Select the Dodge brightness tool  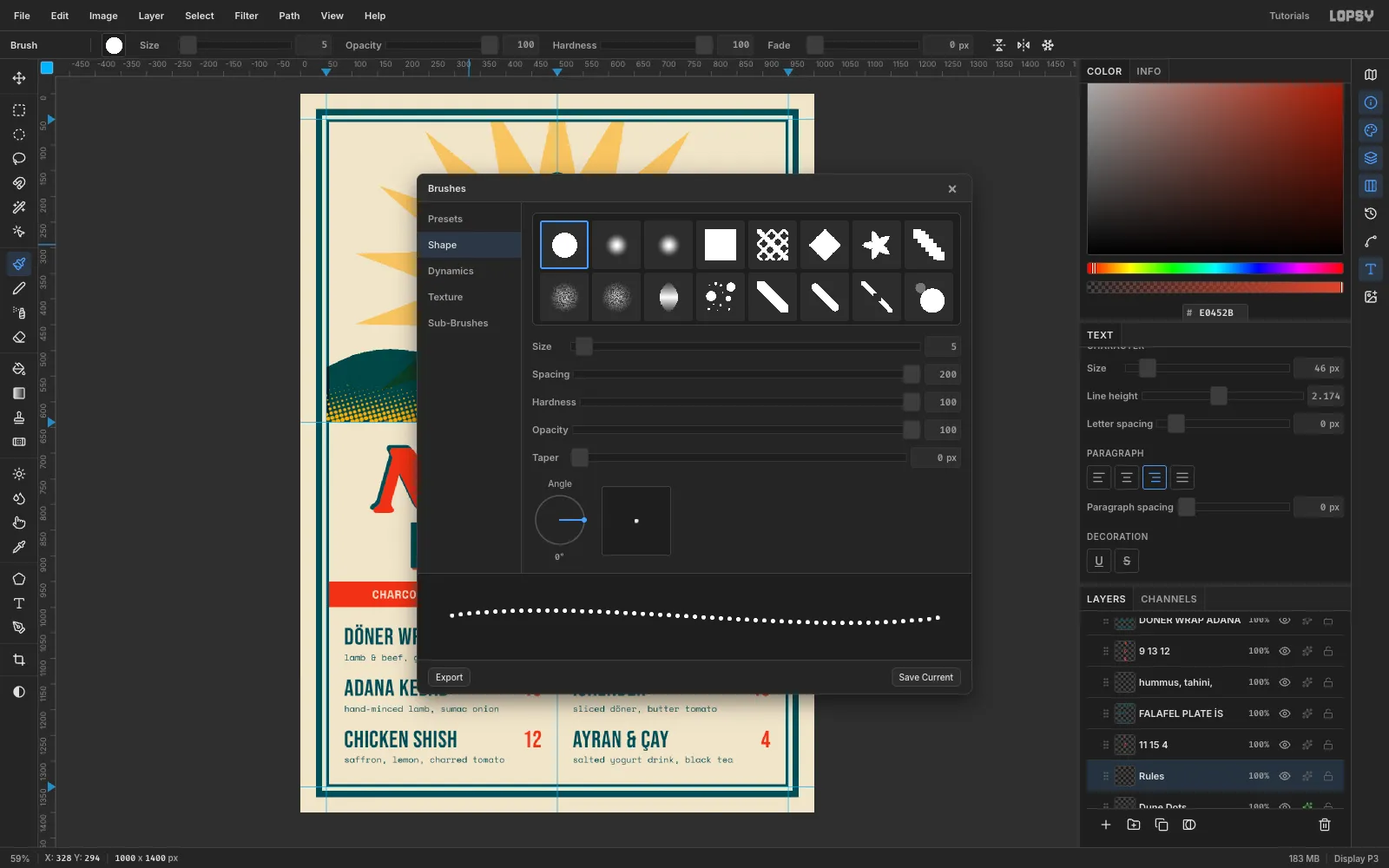[19, 474]
